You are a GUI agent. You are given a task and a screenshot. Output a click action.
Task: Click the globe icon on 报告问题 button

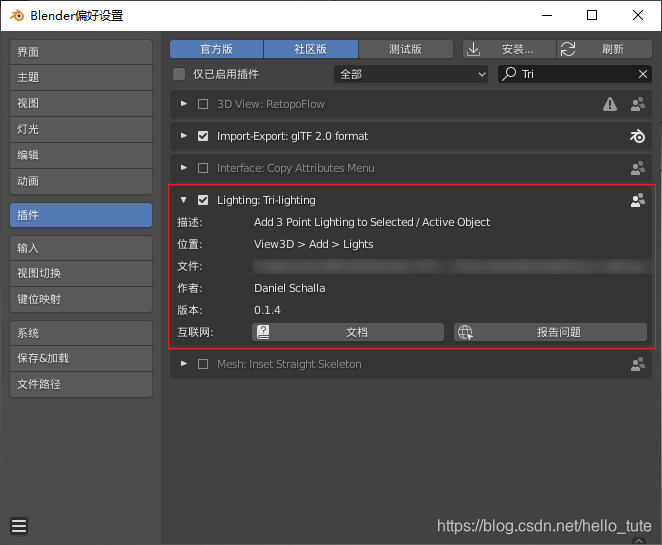[x=465, y=332]
